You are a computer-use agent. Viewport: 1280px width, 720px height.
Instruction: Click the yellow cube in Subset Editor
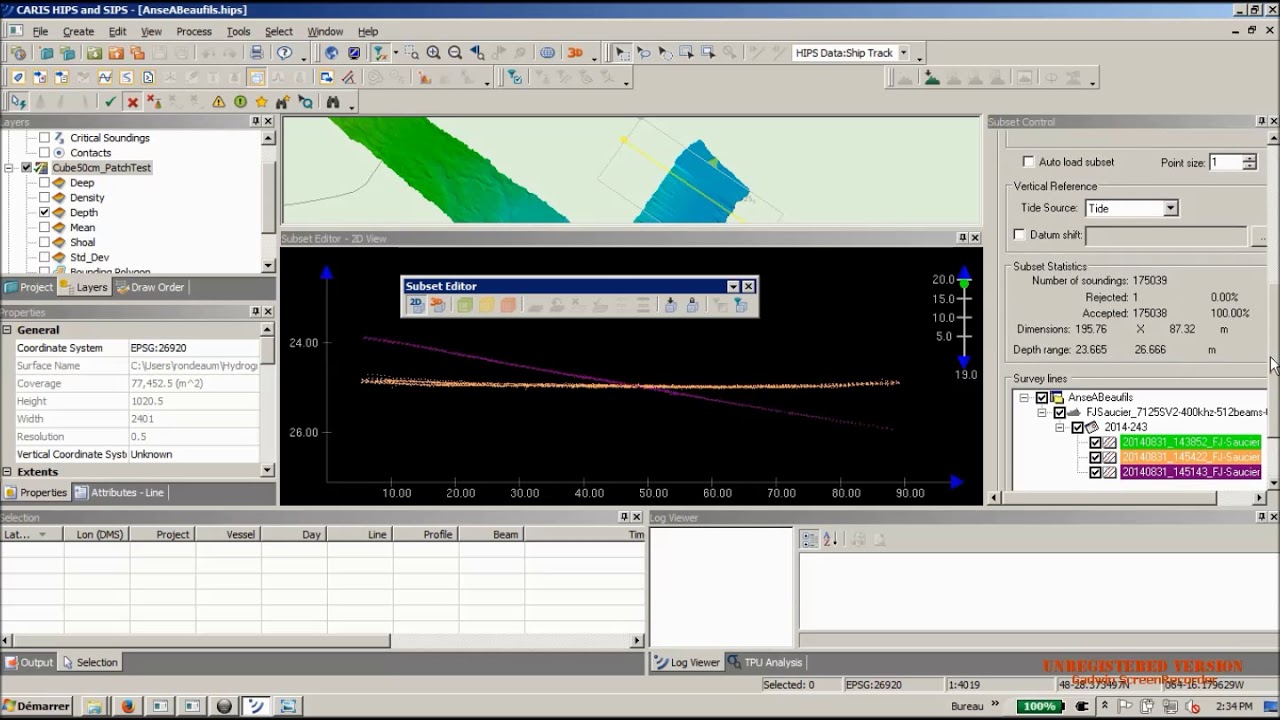(x=486, y=305)
